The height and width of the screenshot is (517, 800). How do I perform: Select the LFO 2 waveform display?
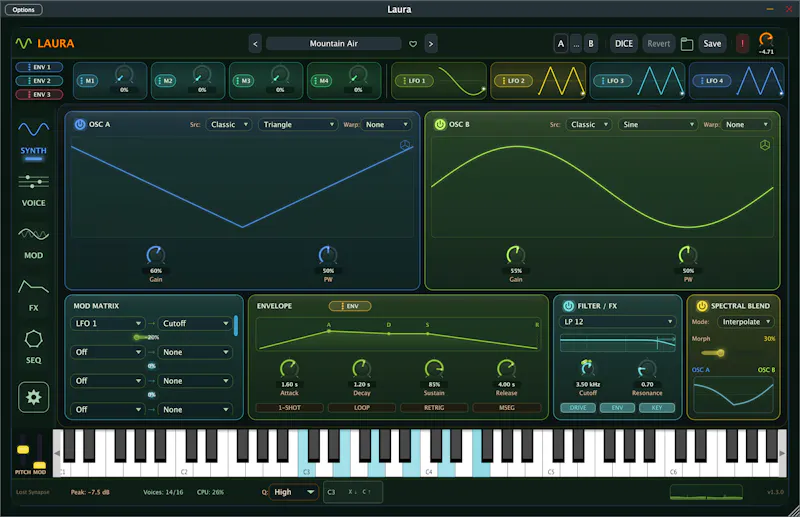[x=561, y=81]
